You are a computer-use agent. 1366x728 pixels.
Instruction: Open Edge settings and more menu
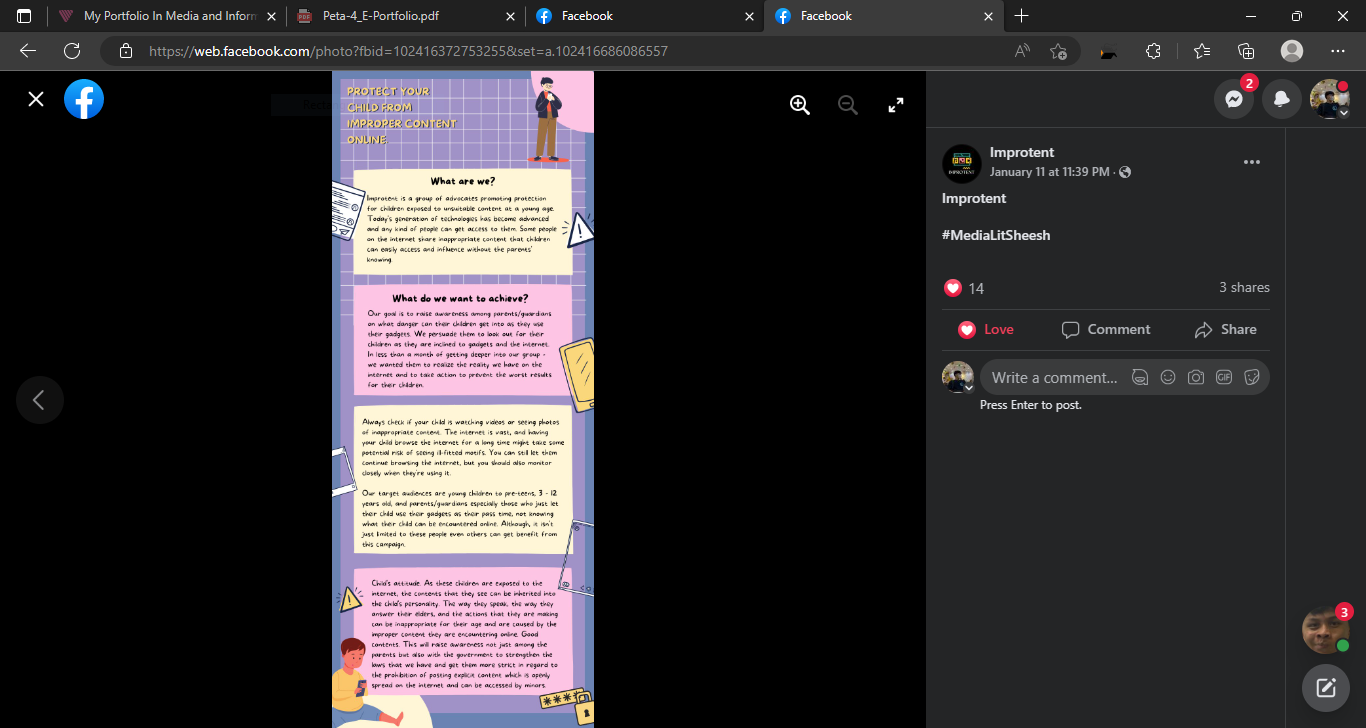[1337, 51]
